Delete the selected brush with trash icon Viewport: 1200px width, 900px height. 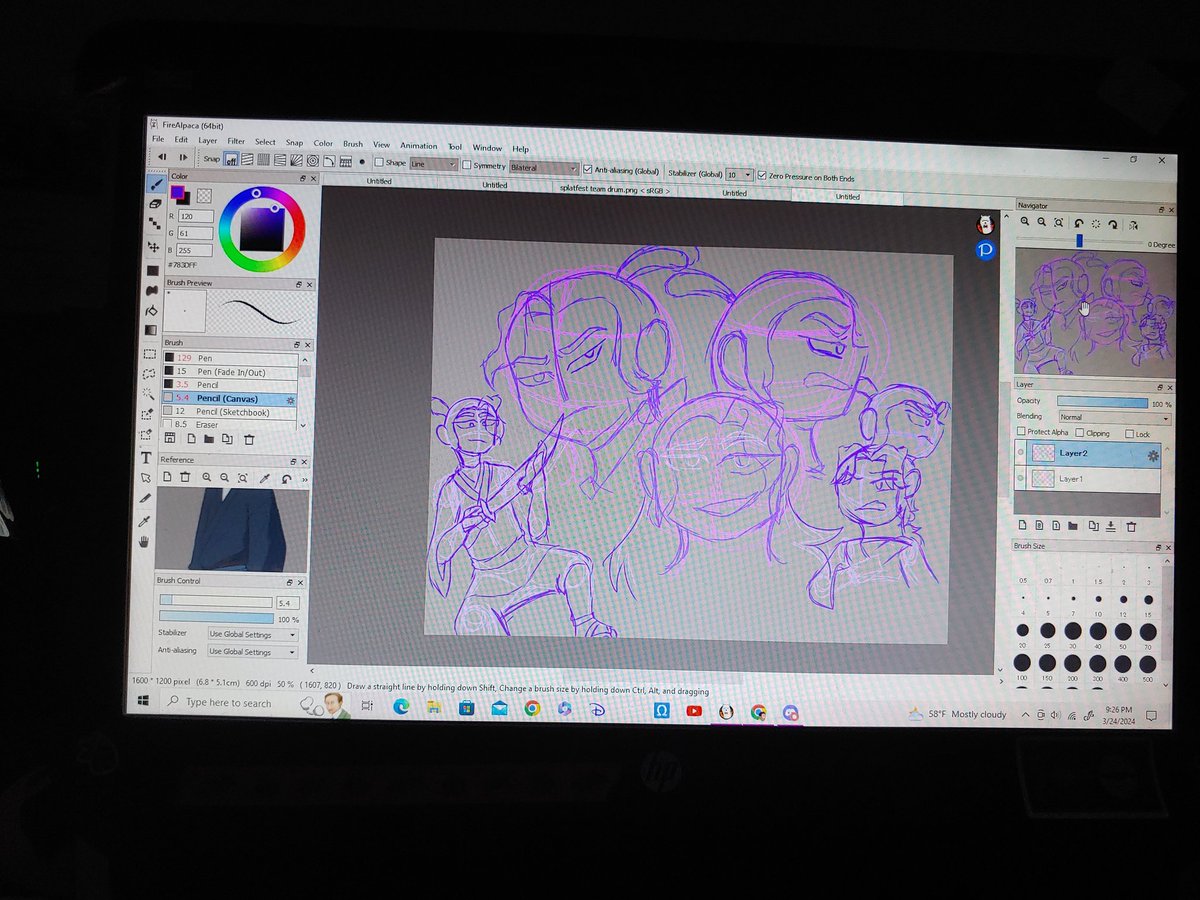[x=249, y=439]
